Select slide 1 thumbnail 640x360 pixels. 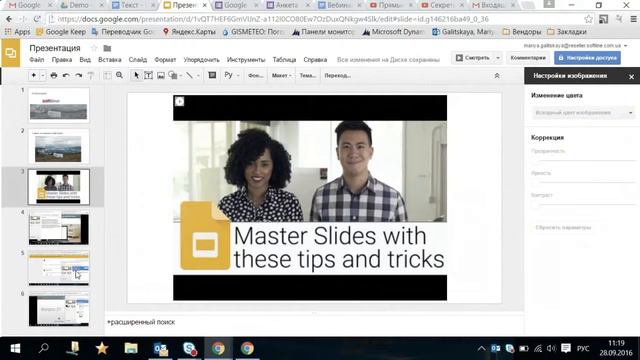(x=59, y=105)
